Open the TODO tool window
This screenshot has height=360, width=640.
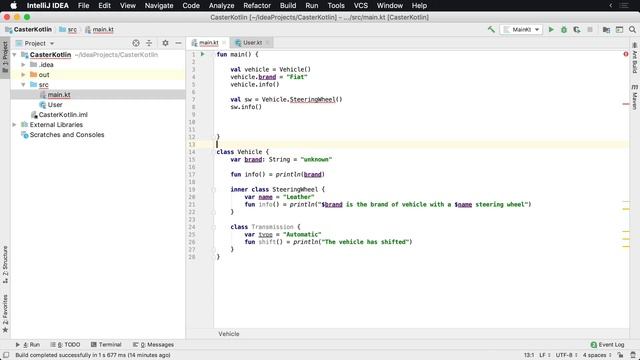(x=65, y=344)
